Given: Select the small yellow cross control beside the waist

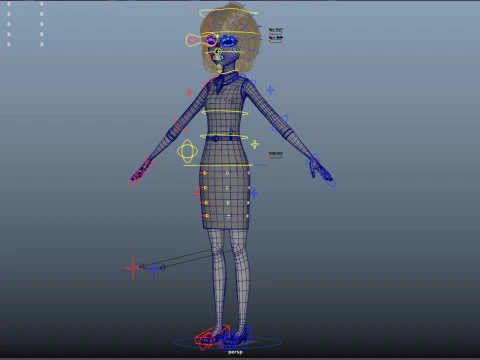Looking at the screenshot, I should point(255,144).
